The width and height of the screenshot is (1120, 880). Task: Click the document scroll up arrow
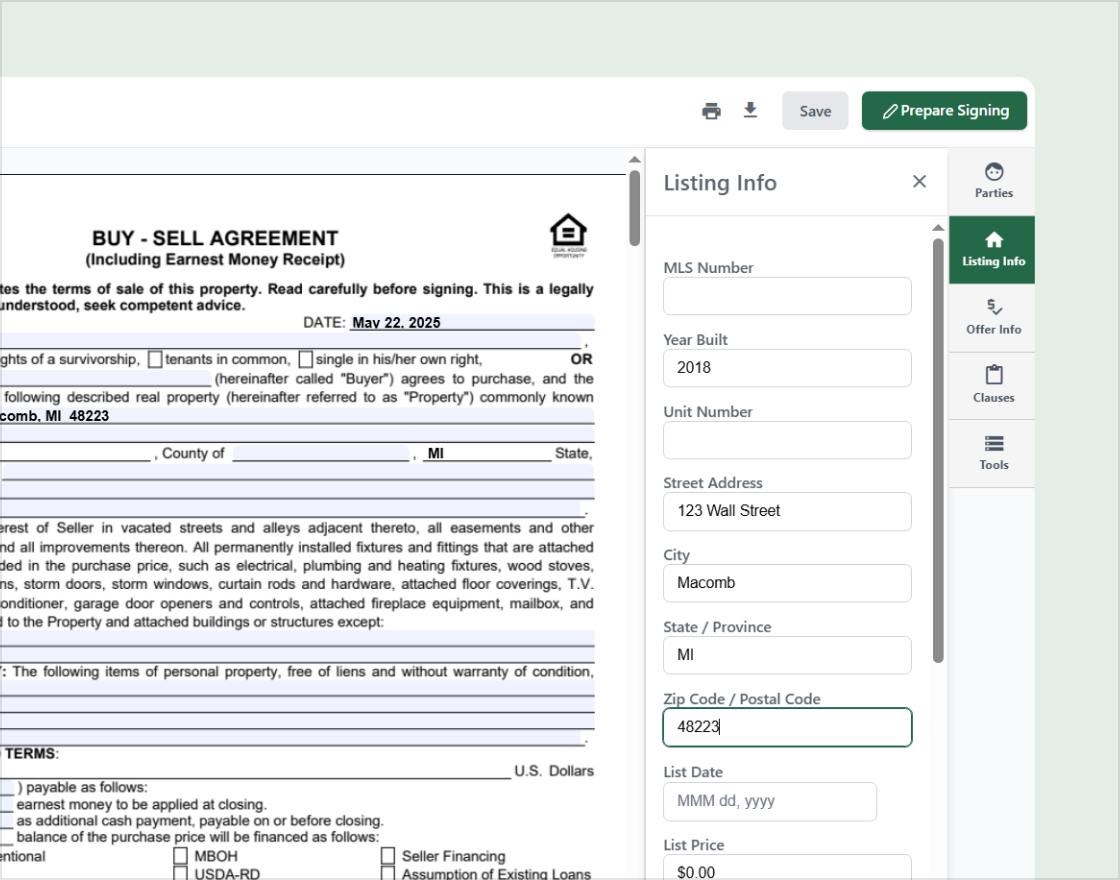click(634, 159)
